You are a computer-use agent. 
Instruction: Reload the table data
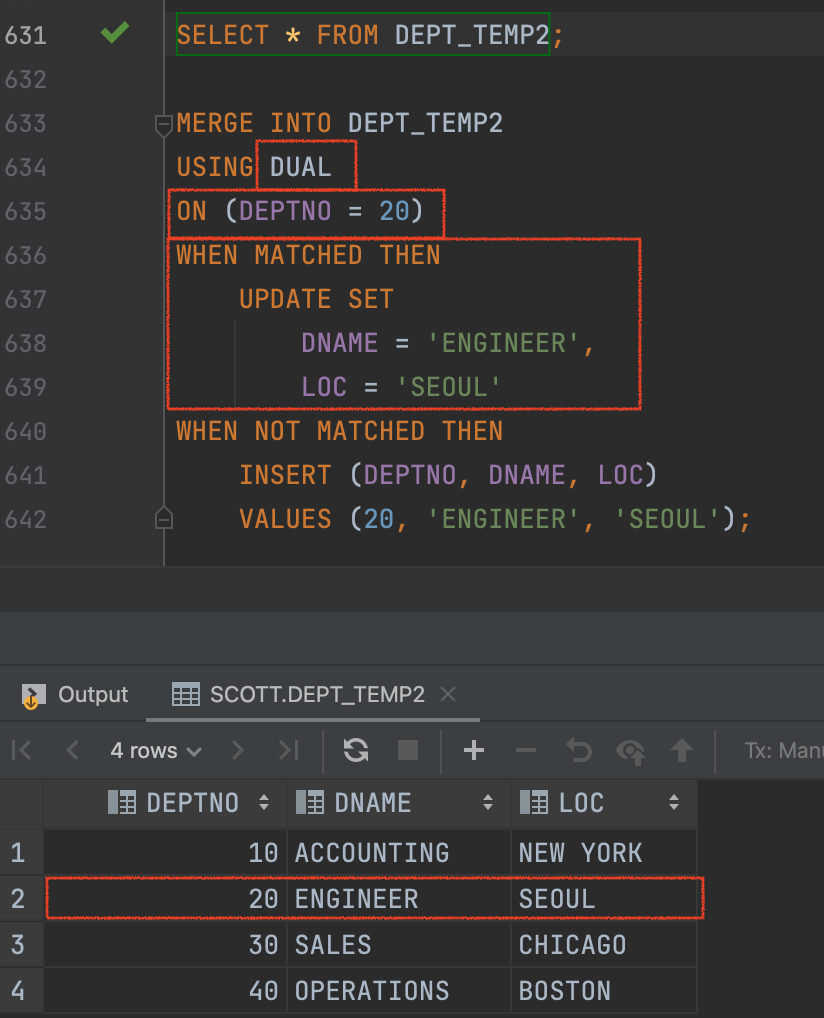coord(356,751)
